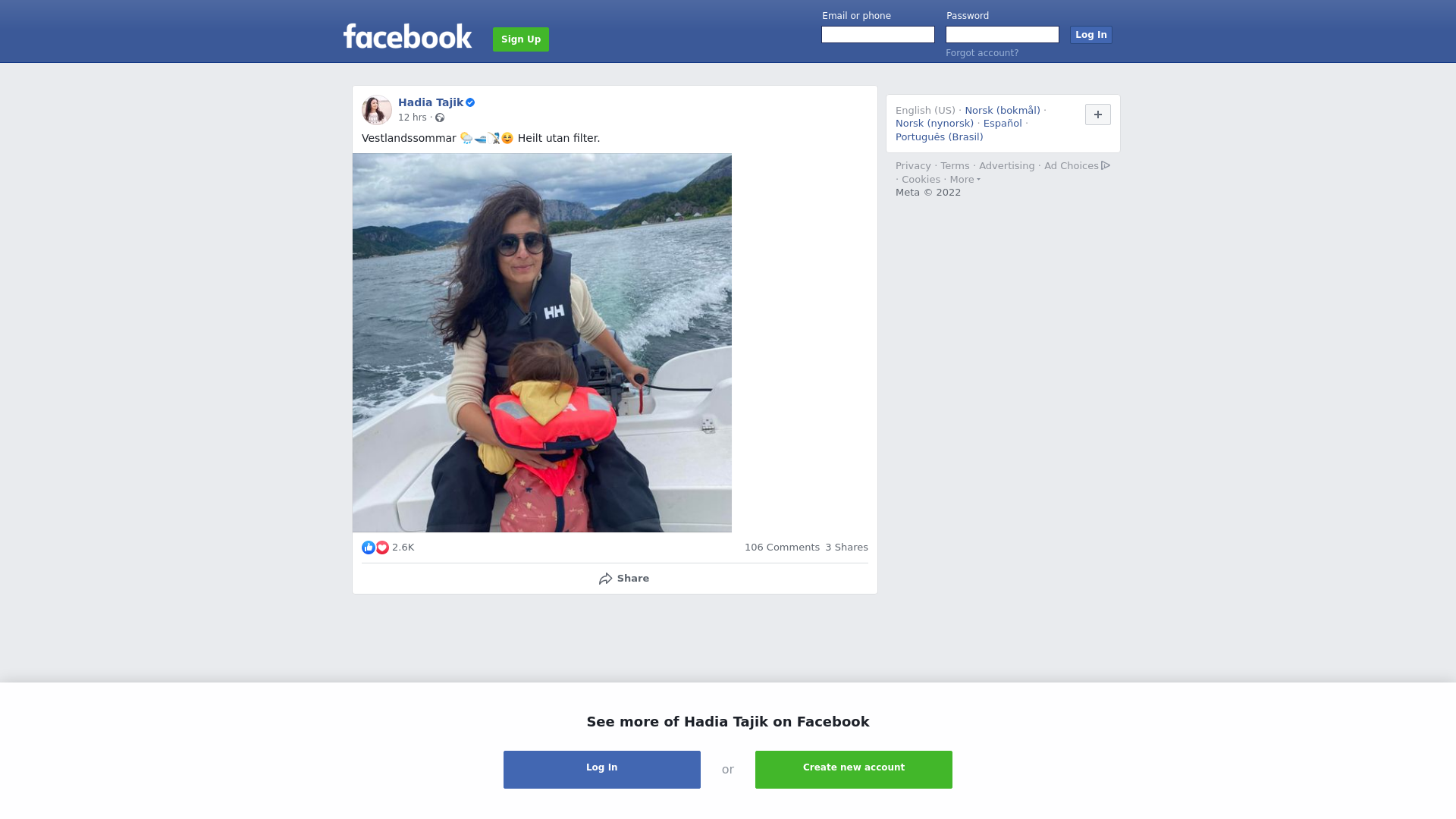Share the post using Share button
This screenshot has width=1456, height=819.
623,579
